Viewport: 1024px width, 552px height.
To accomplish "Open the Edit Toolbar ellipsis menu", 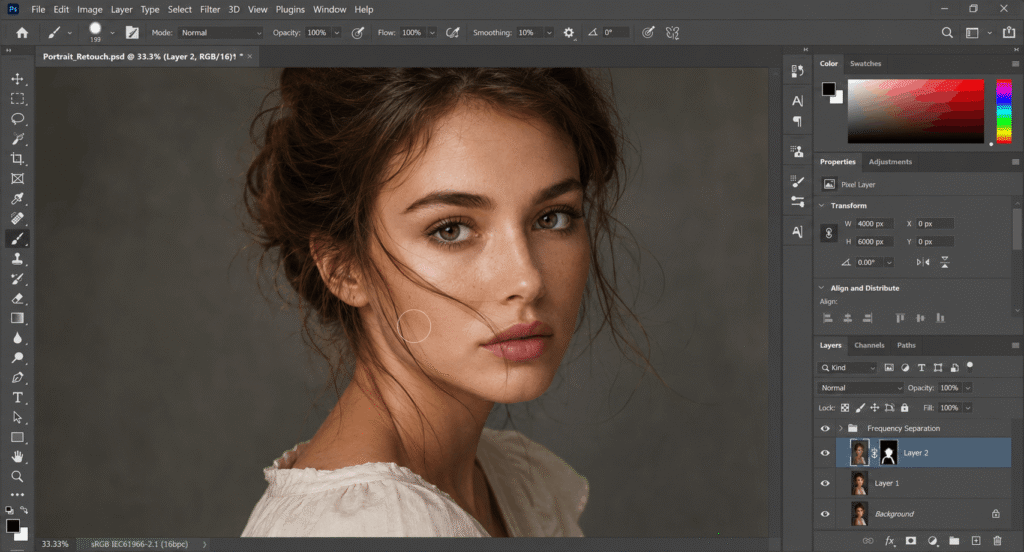I will pyautogui.click(x=18, y=495).
